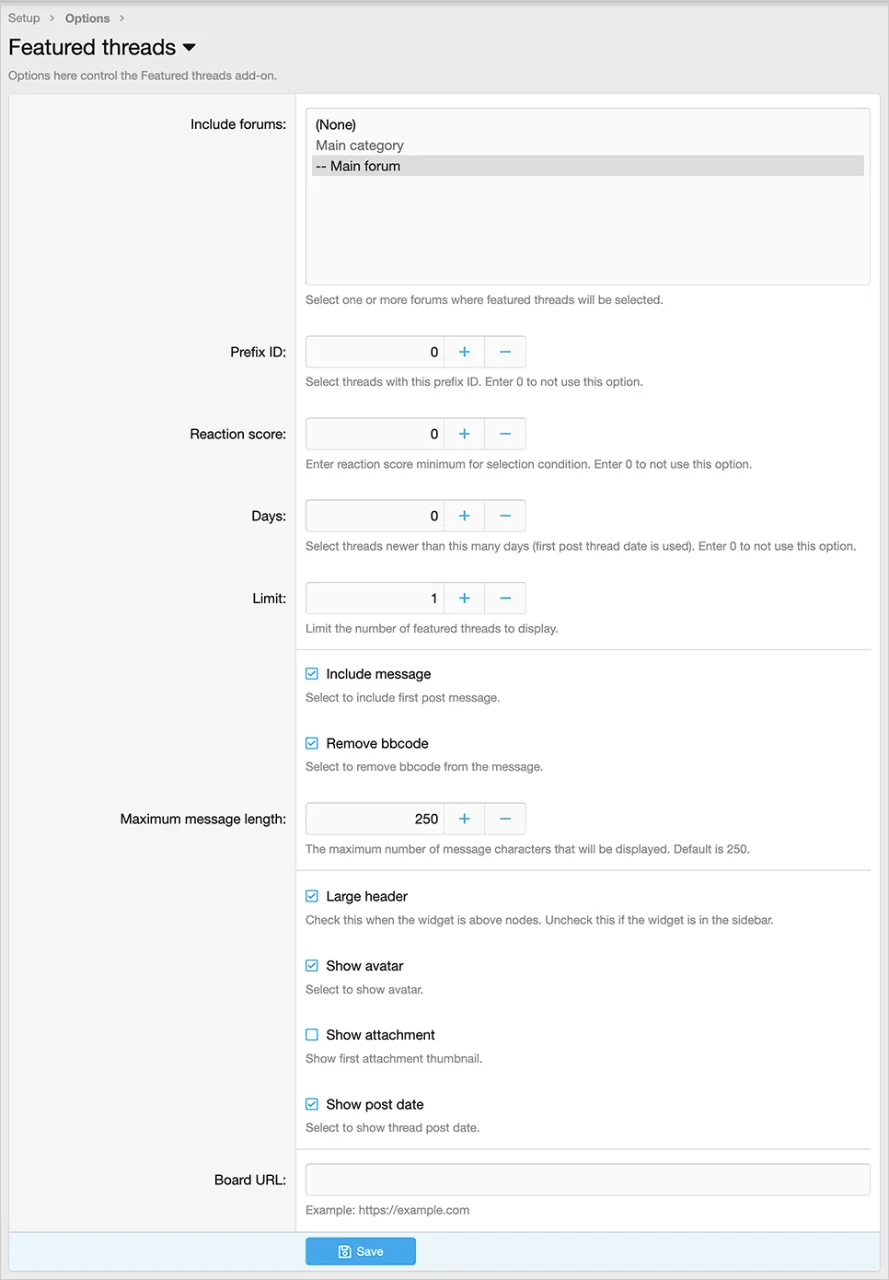
Task: Raise Maximum message length with plus
Action: tap(464, 819)
